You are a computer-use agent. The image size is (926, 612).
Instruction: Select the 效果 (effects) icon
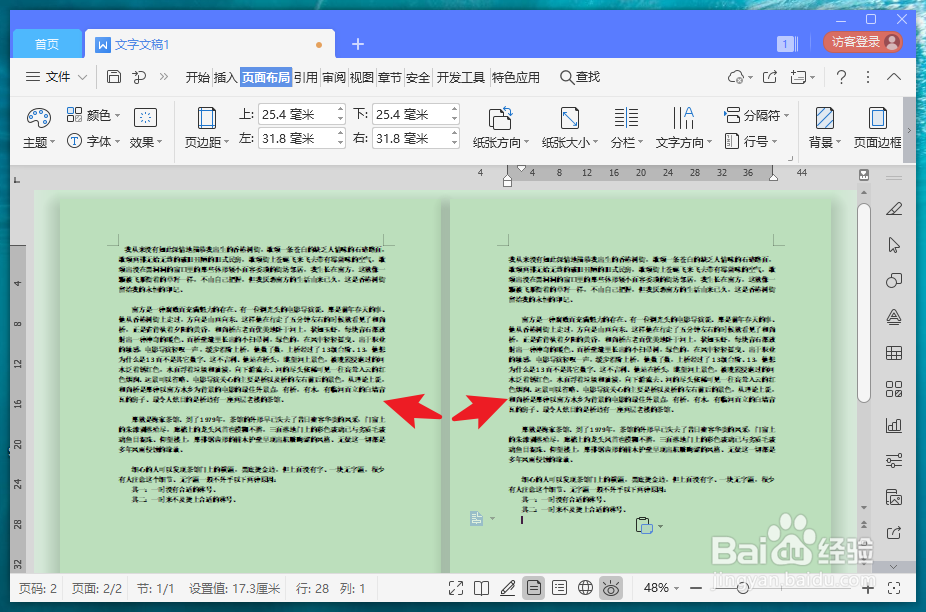[145, 118]
